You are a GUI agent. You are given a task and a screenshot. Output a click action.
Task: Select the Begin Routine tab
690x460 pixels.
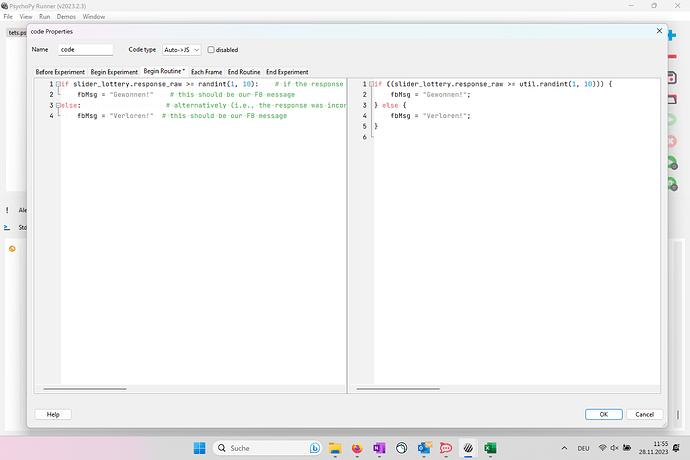click(x=164, y=71)
